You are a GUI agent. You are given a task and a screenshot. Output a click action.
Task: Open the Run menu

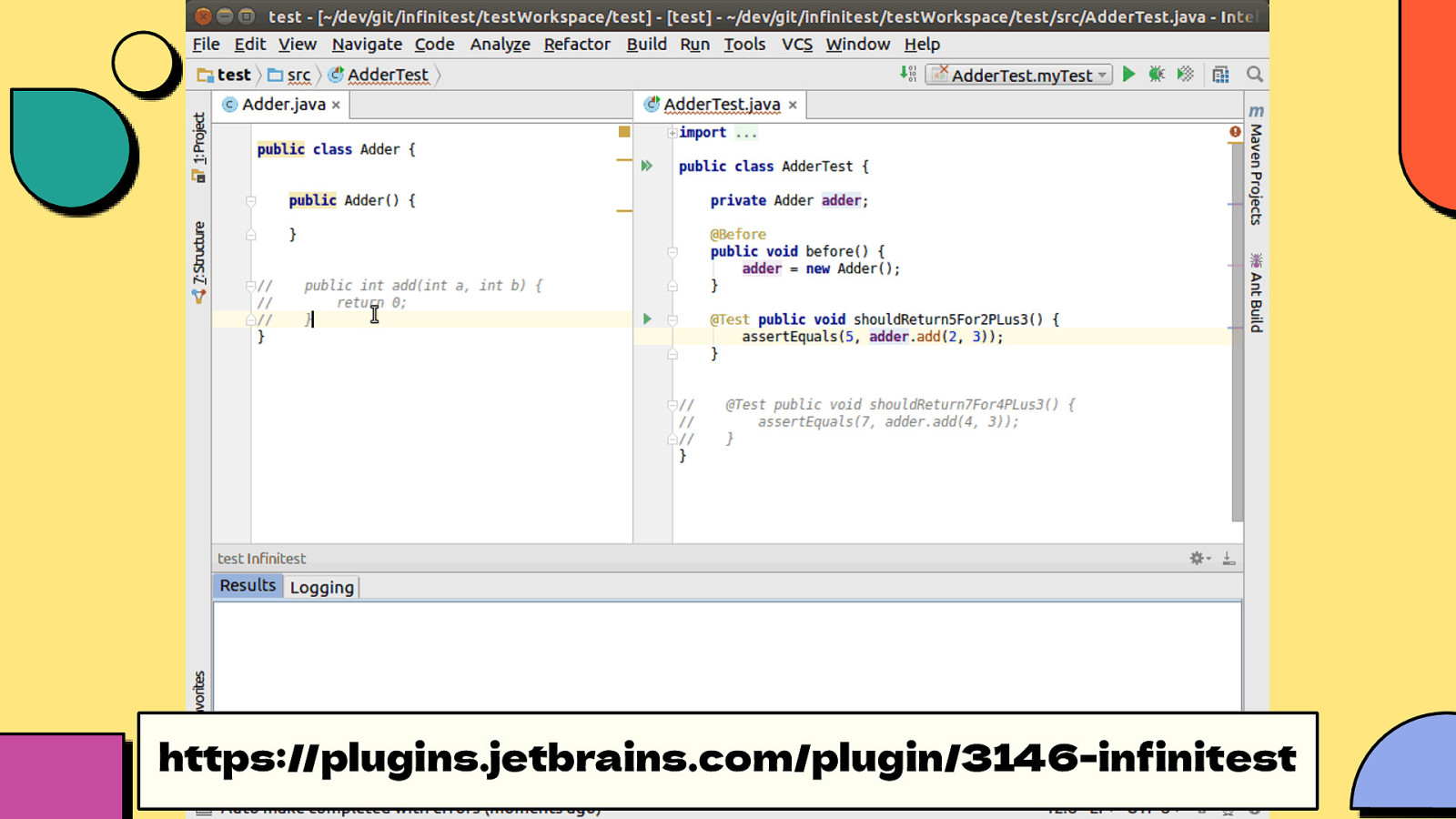694,44
